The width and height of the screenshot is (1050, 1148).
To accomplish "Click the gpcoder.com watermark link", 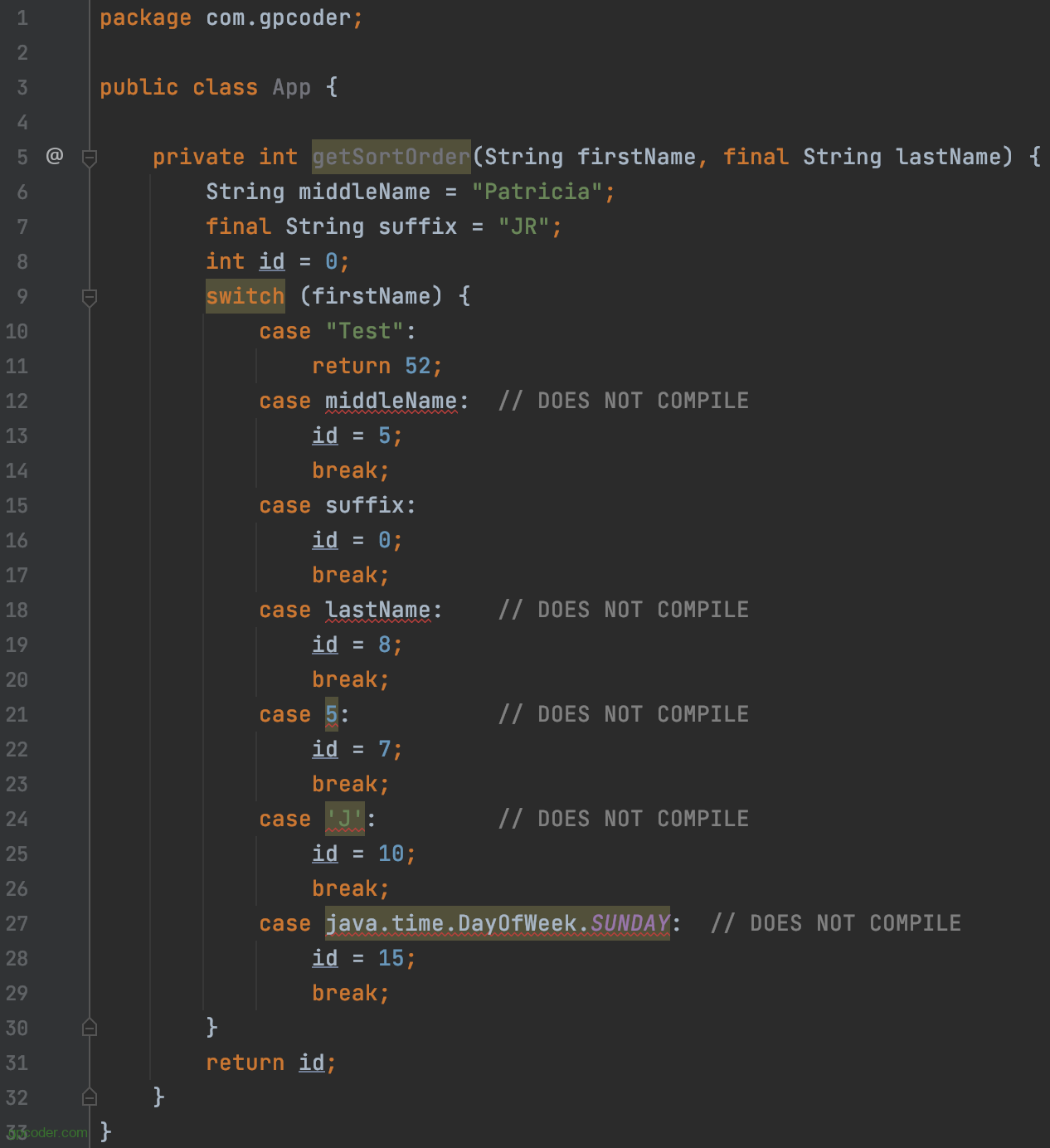I will pyautogui.click(x=50, y=1132).
